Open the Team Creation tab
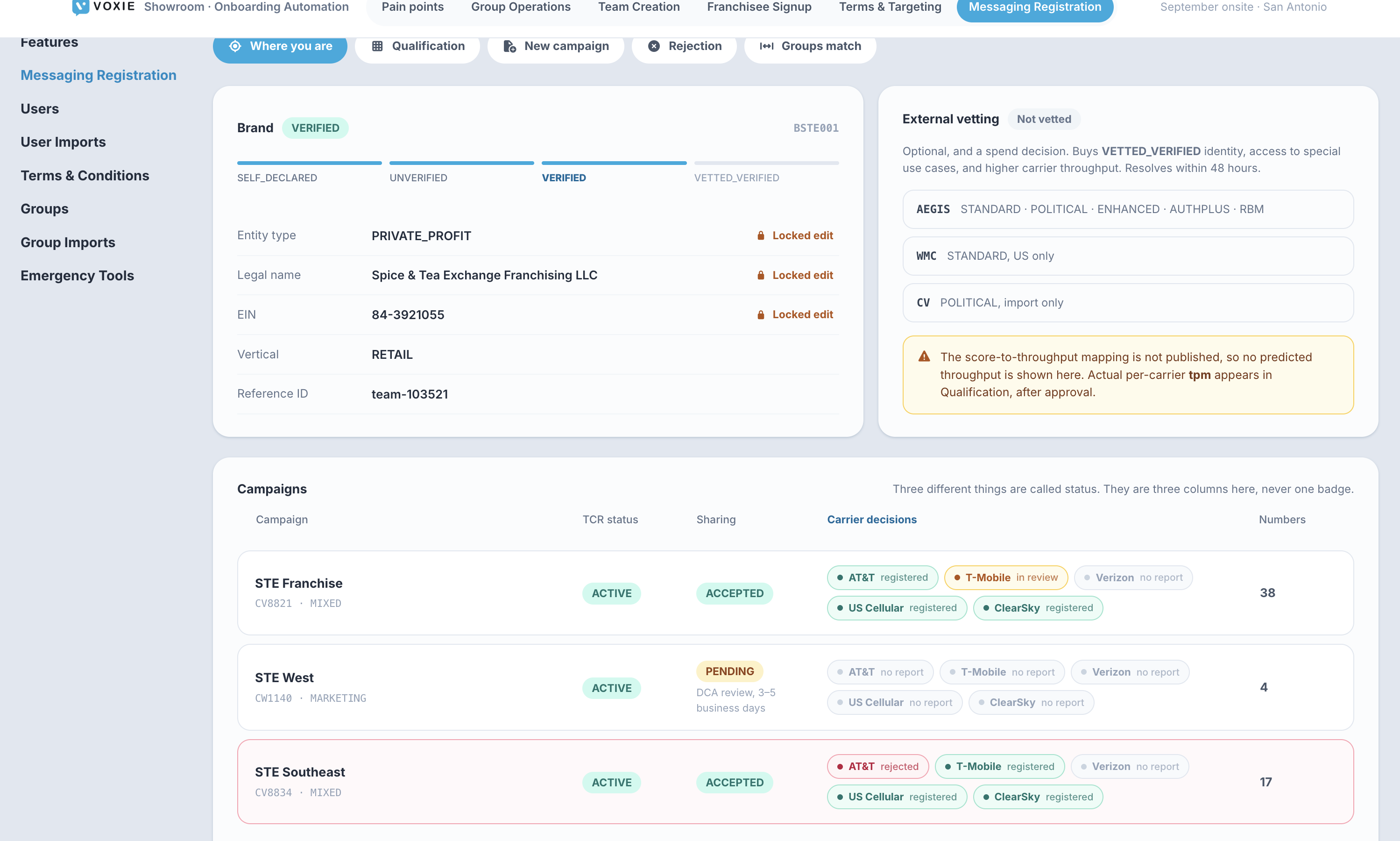 point(639,7)
